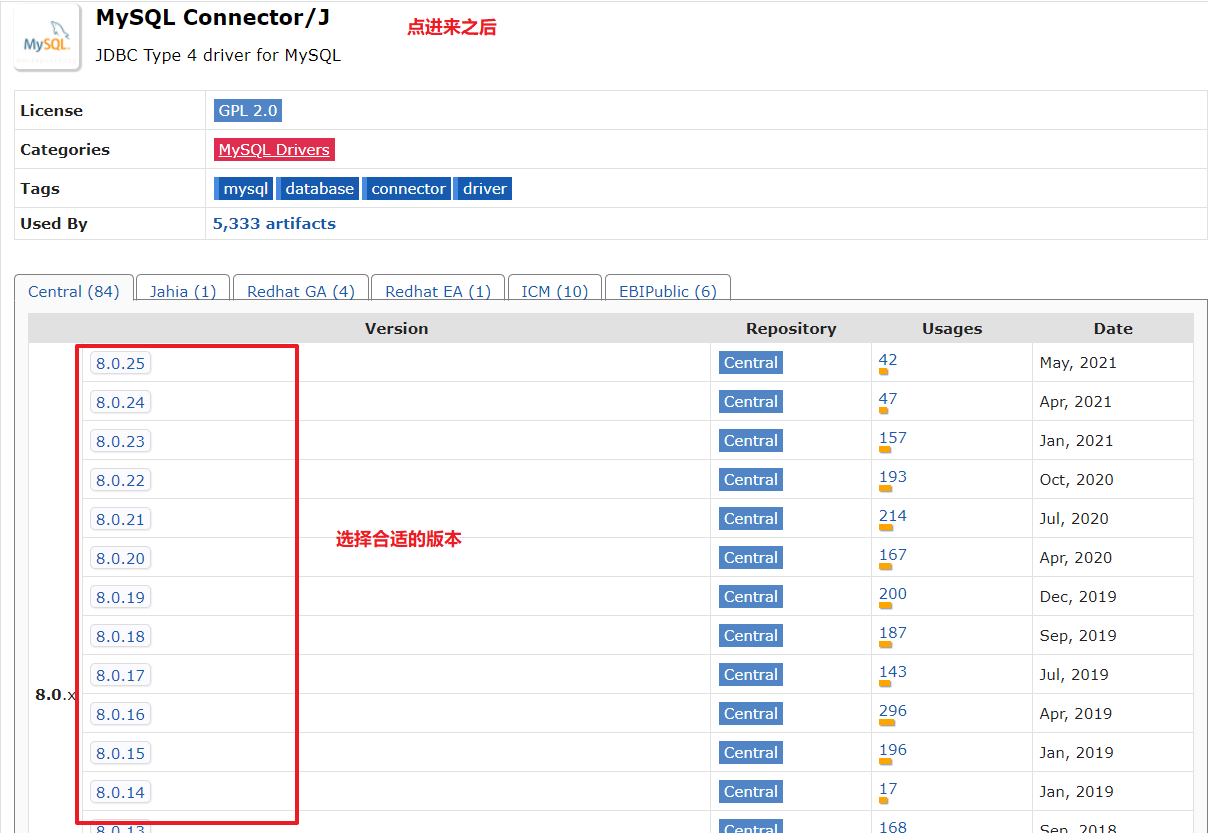
Task: Select the connector tag
Action: coord(406,188)
